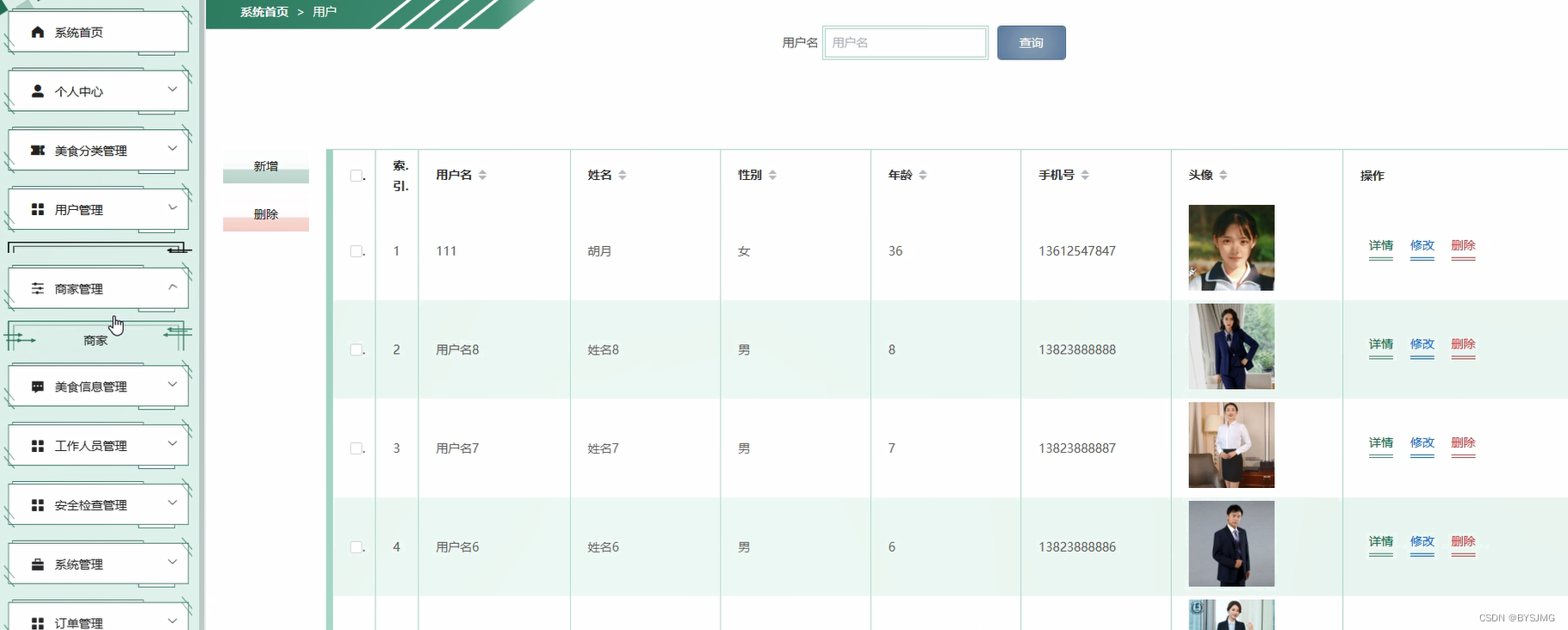Collapse the 商家管理 menu chevron
This screenshot has height=630, width=1568.
tap(172, 287)
